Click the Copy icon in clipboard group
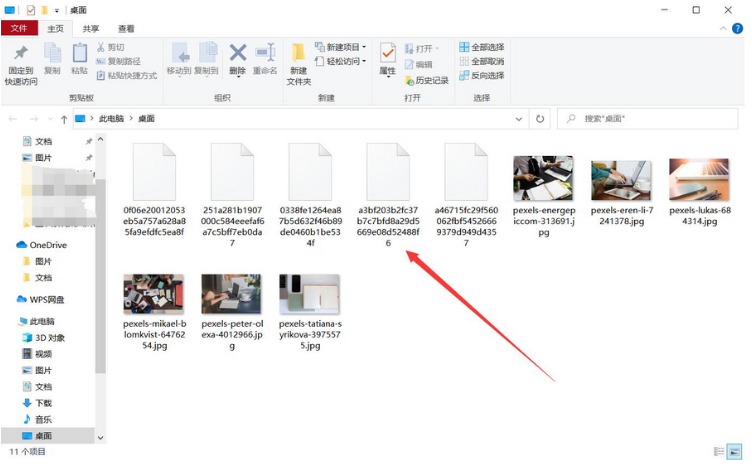 [52, 54]
